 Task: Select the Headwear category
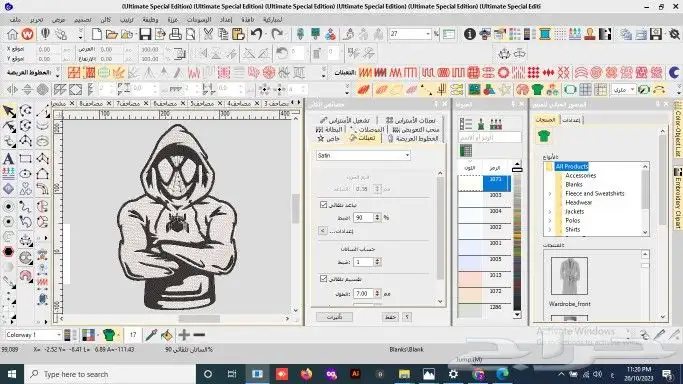[x=578, y=202]
